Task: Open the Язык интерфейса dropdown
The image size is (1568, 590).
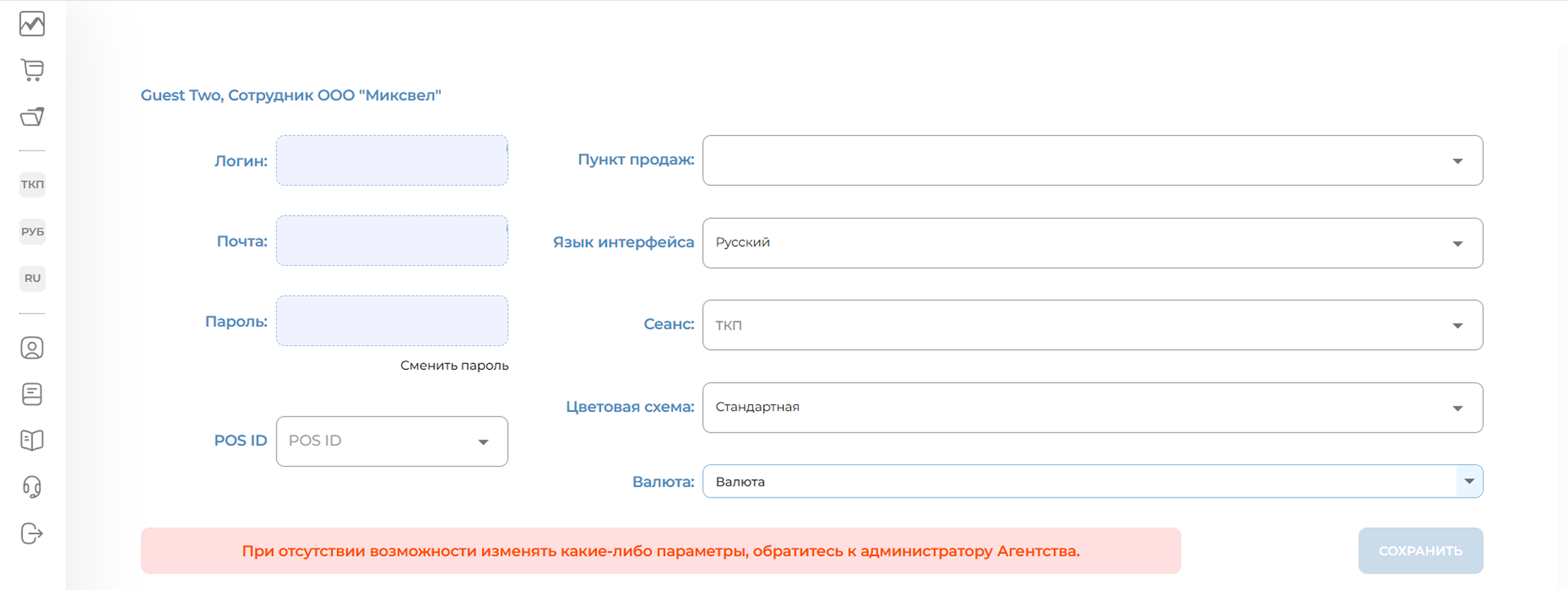Action: pyautogui.click(x=1092, y=243)
